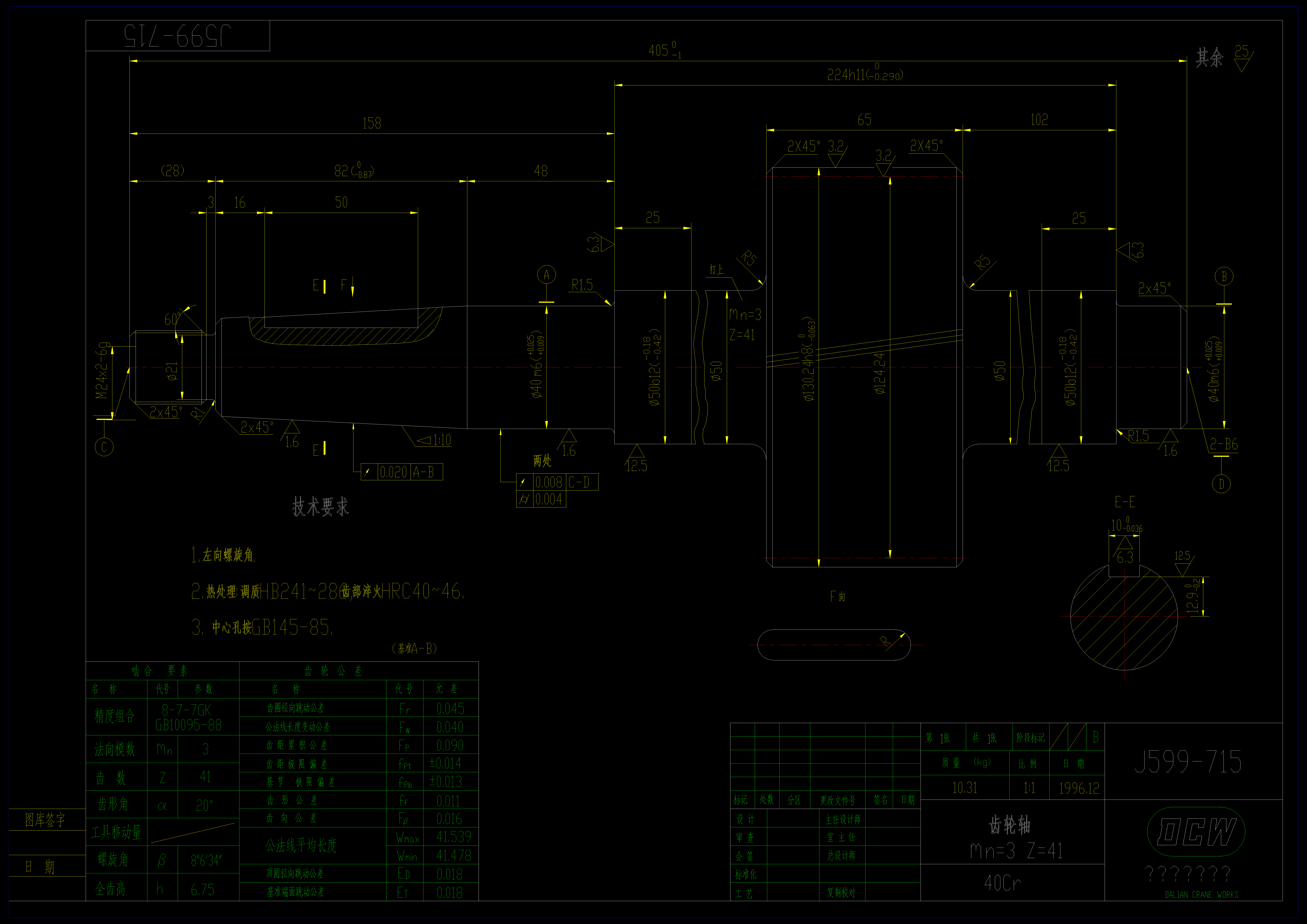Click the "48" dimension value
1307x924 pixels.
point(541,171)
